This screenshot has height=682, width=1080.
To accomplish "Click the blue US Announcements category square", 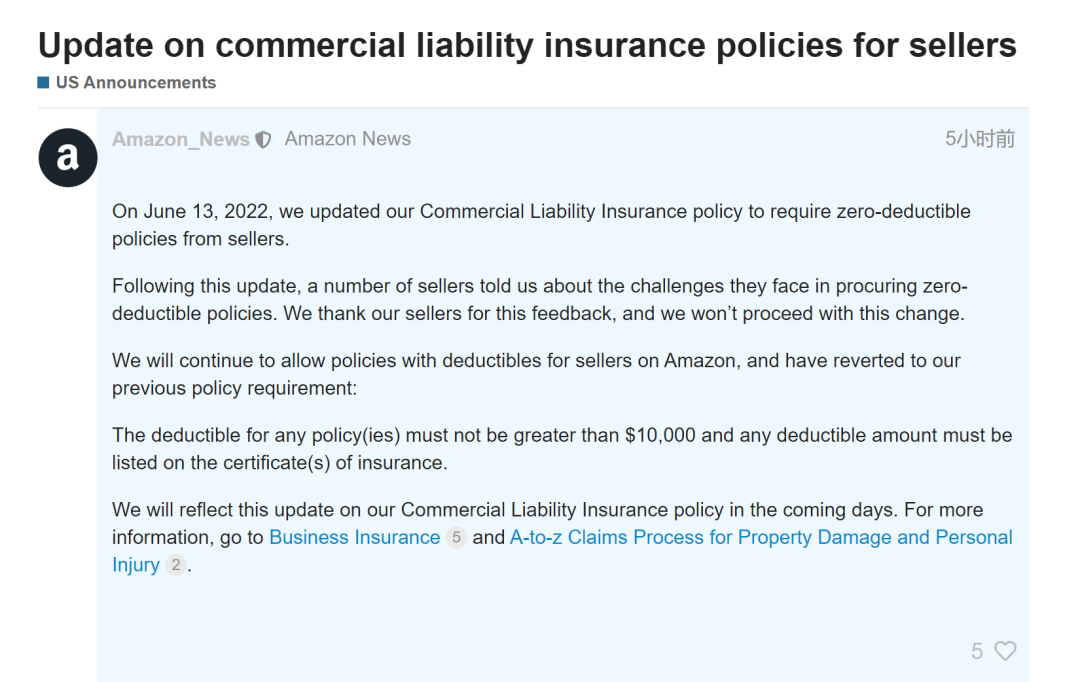I will (43, 83).
